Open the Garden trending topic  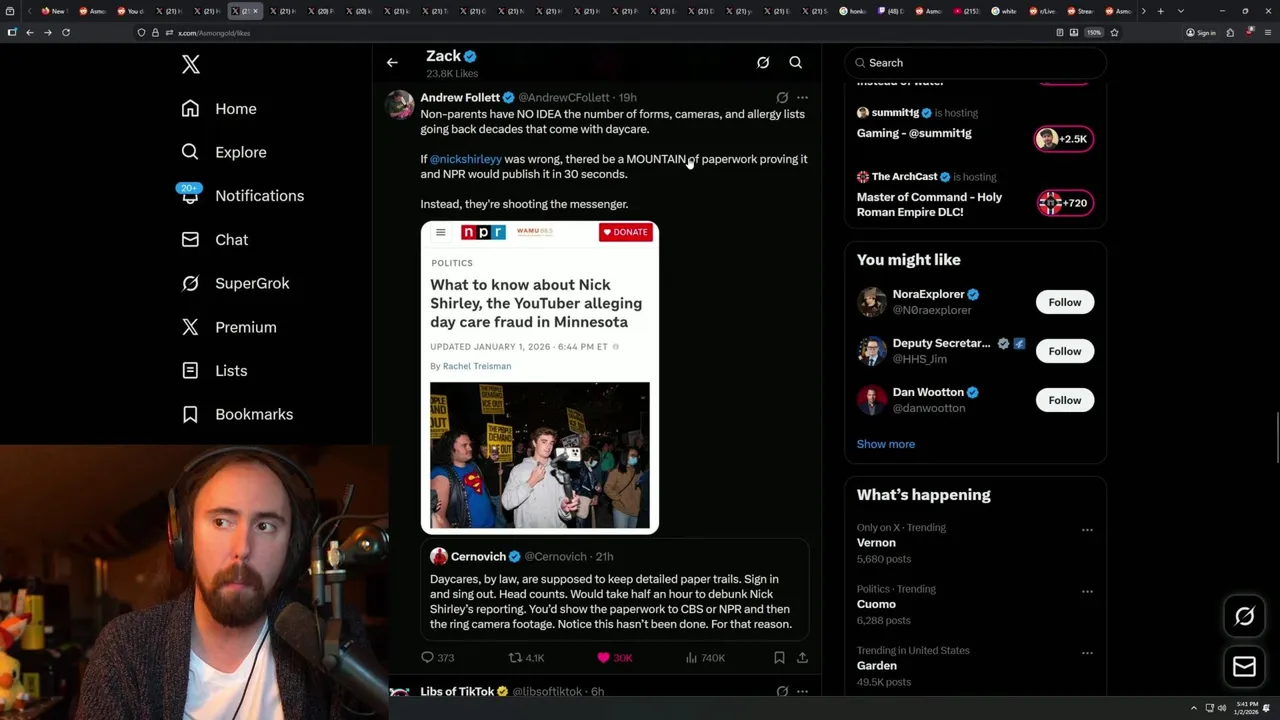tap(877, 666)
